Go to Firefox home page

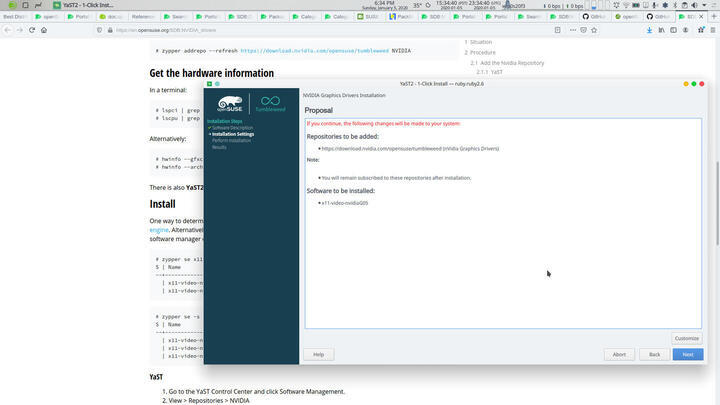(x=44, y=30)
